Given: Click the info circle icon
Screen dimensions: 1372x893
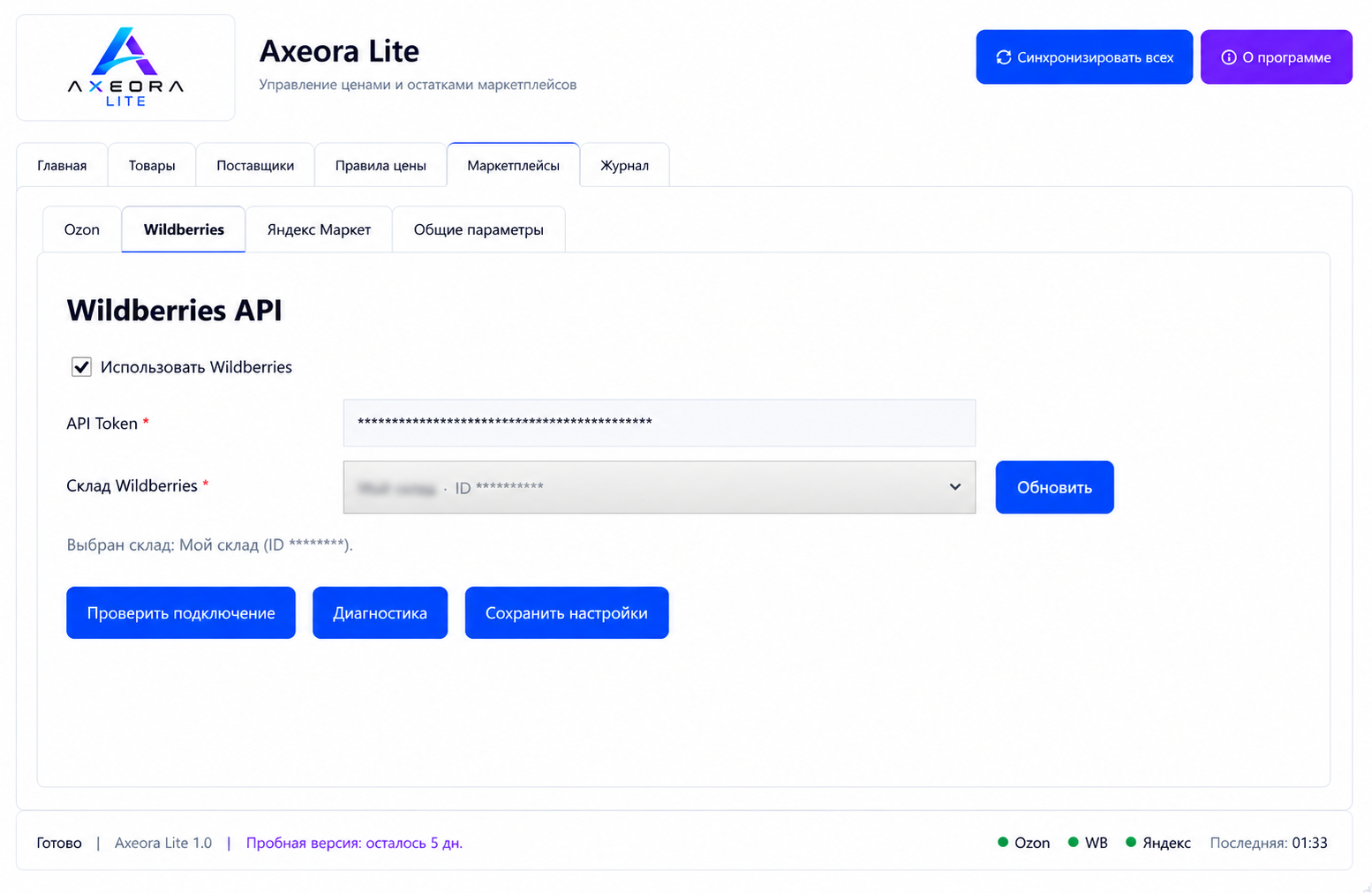Looking at the screenshot, I should click(1228, 57).
